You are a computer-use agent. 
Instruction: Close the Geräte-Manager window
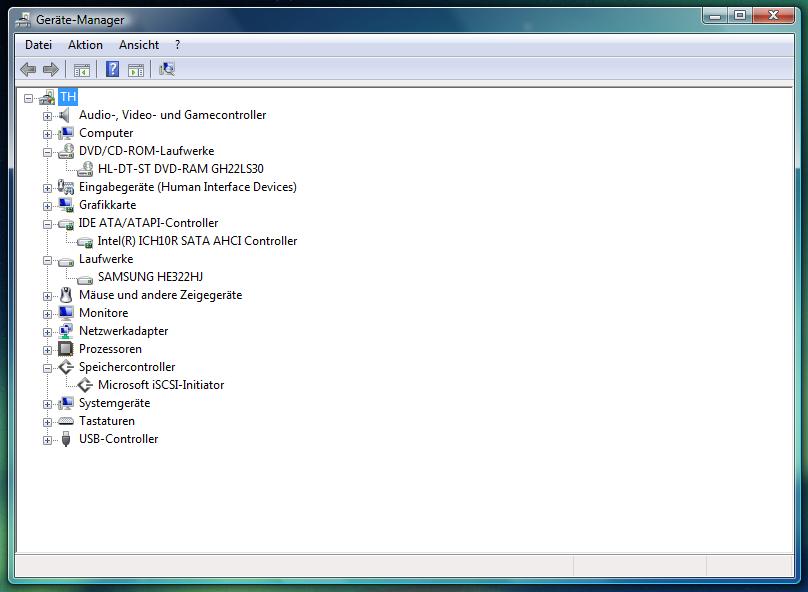pyautogui.click(x=773, y=15)
